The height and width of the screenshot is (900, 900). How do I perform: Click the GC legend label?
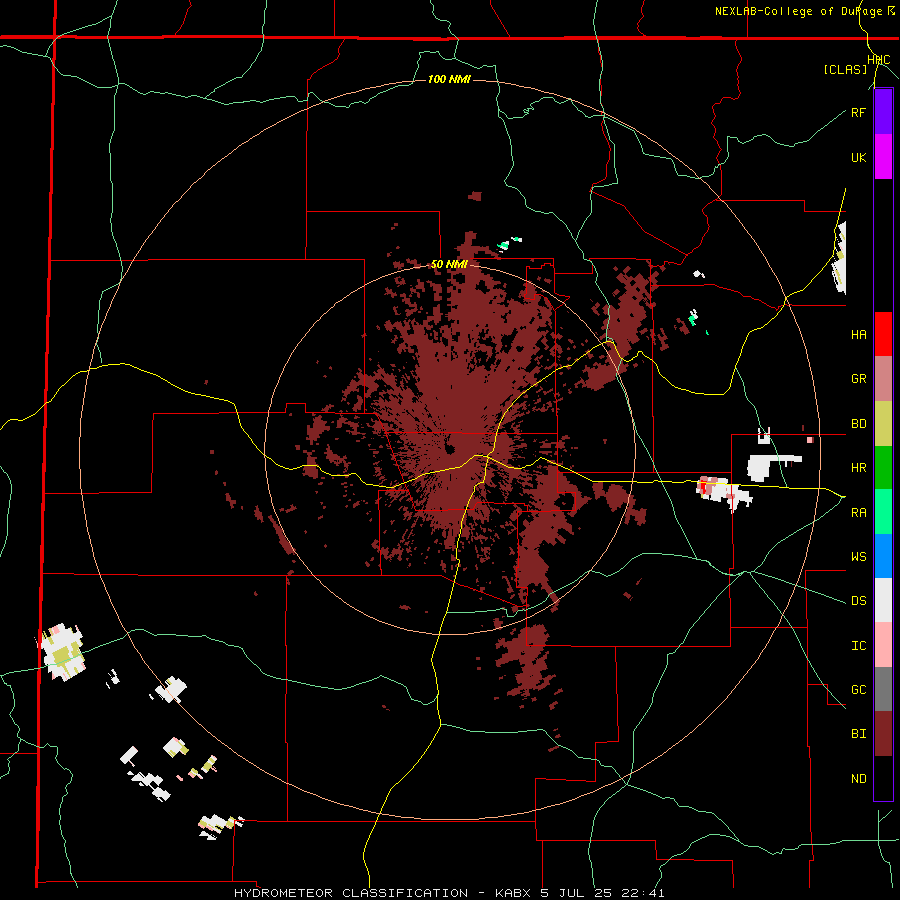pyautogui.click(x=858, y=690)
